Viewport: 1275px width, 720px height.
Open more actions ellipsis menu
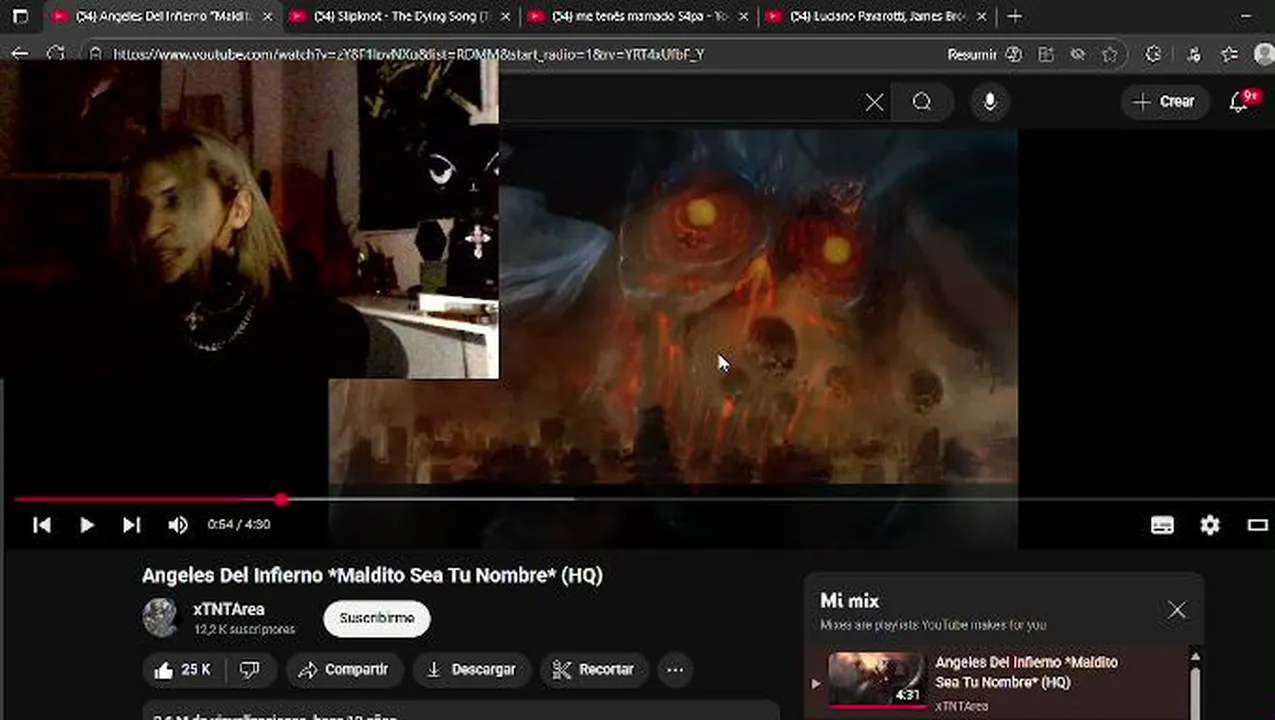(675, 670)
